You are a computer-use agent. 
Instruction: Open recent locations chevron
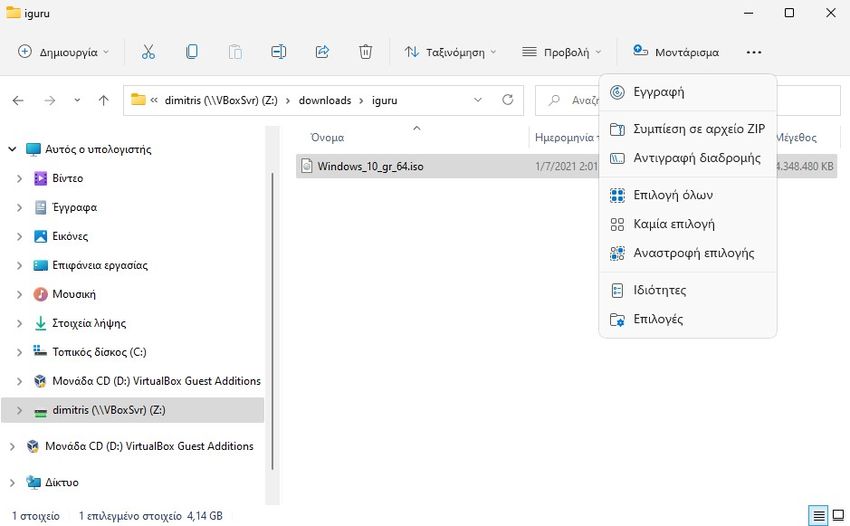77,100
